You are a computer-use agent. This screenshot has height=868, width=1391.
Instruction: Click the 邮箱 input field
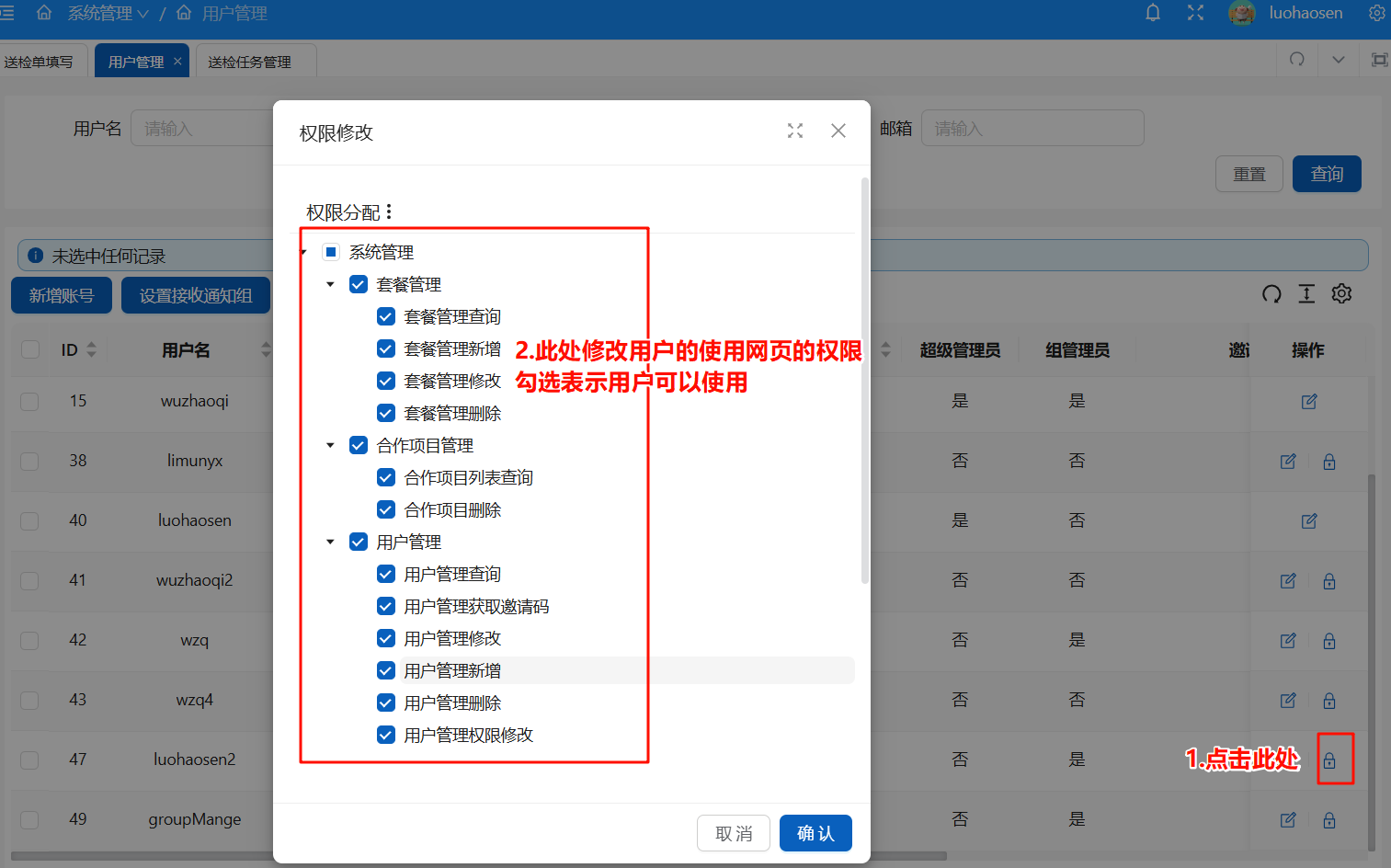pos(1032,129)
